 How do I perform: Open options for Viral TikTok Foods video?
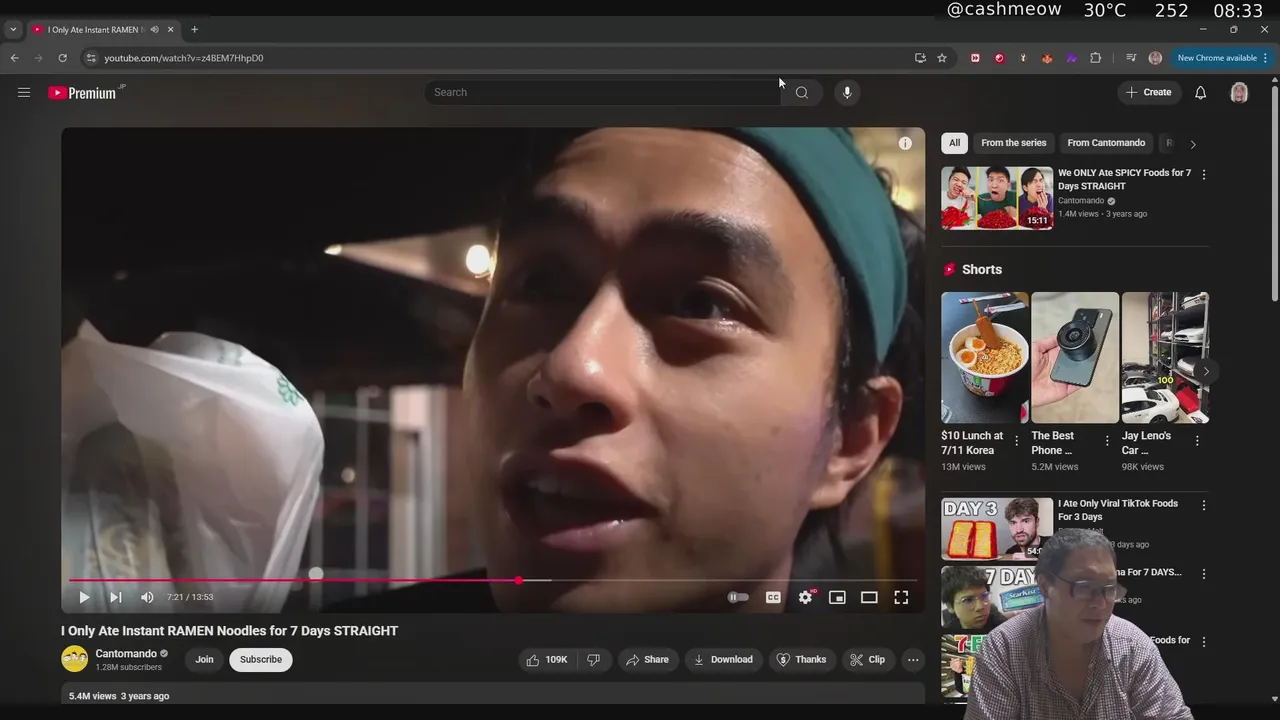coord(1203,506)
